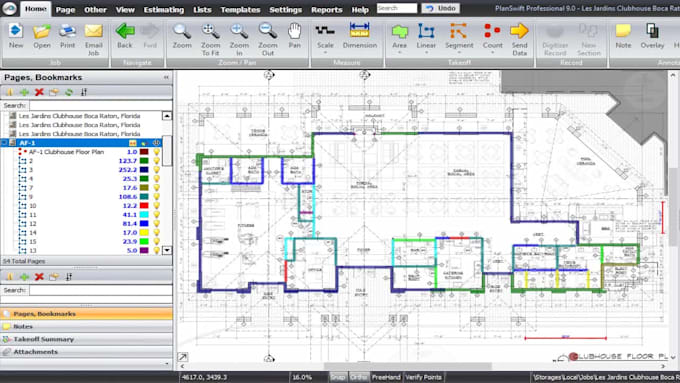Toggle lightbulb for AF-1 Clubhouse Floor Plan
This screenshot has height=383, width=680.
157,152
